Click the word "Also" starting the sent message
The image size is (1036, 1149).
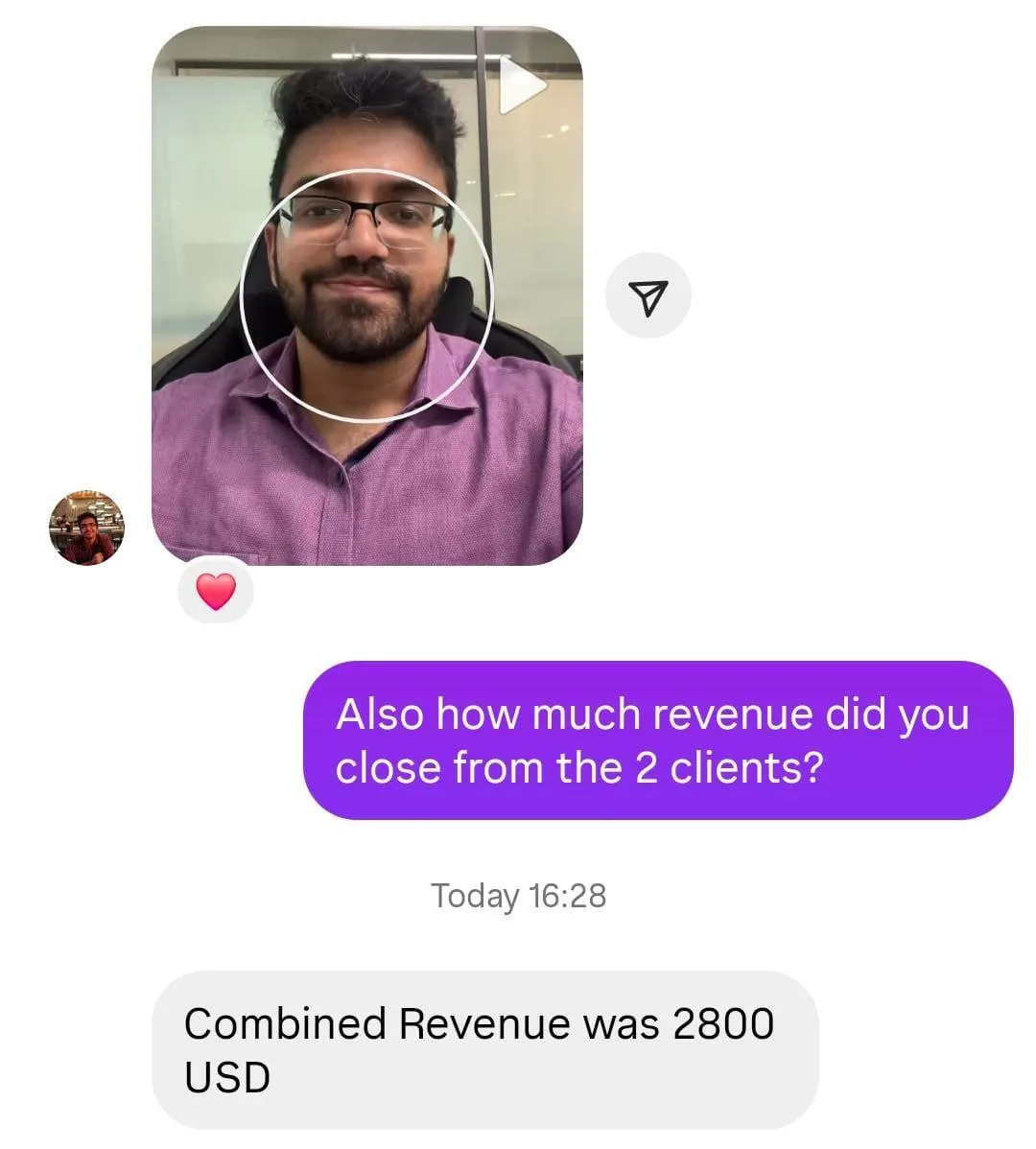pyautogui.click(x=380, y=715)
